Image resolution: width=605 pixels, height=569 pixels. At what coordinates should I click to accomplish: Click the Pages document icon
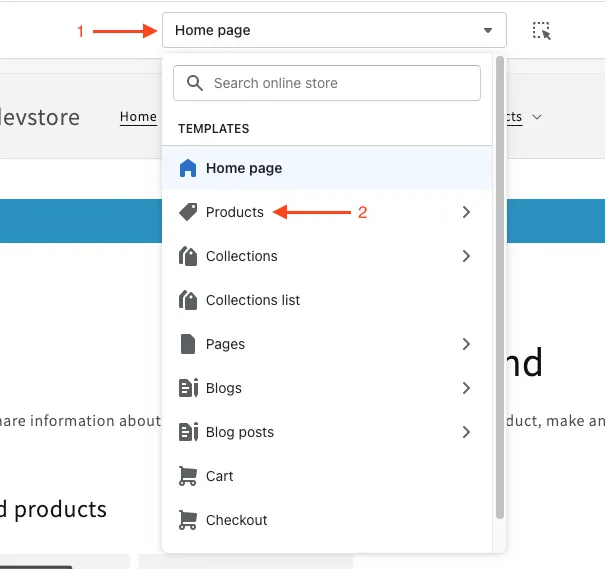[188, 344]
